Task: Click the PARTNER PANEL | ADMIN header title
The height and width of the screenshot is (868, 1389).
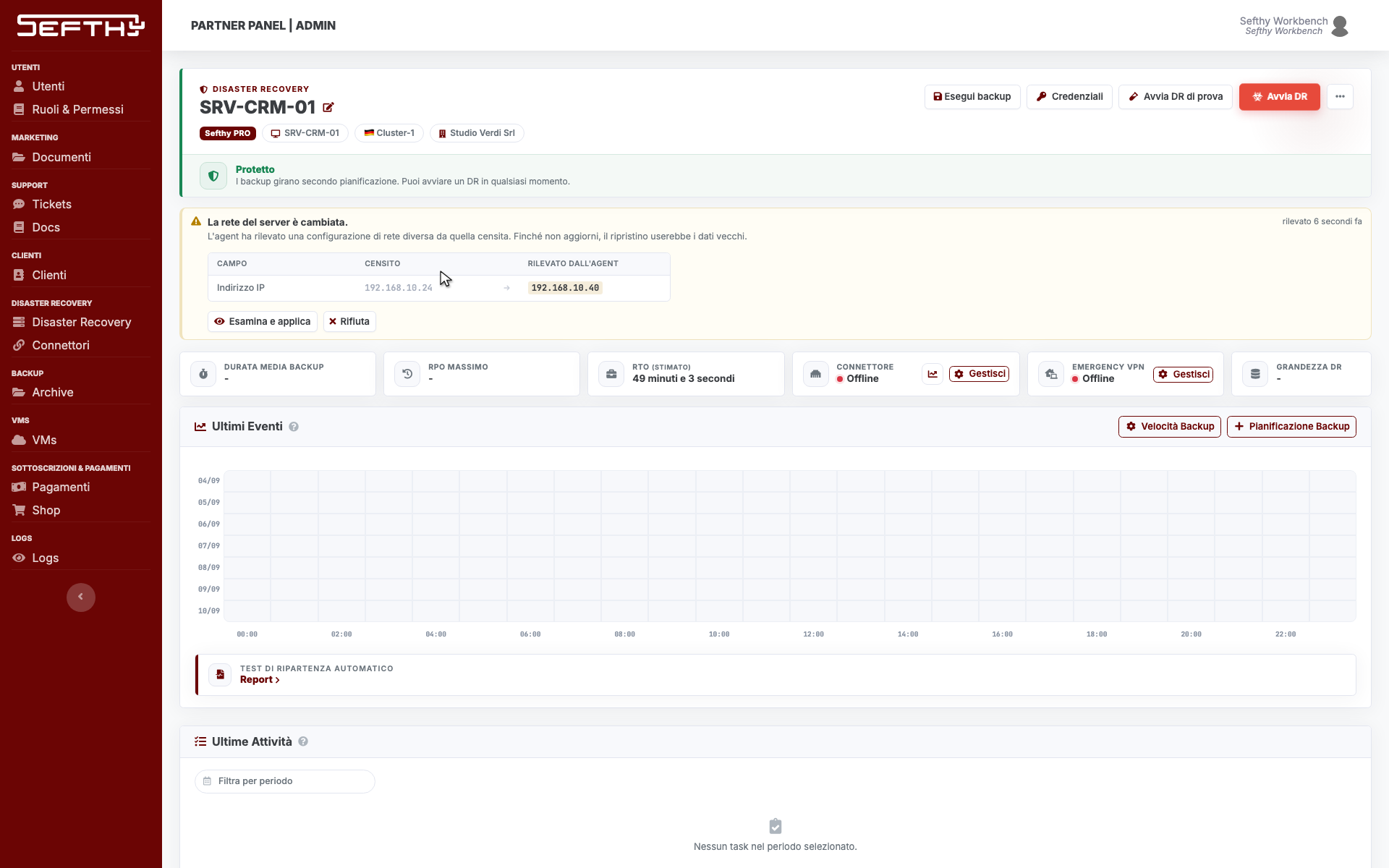Action: 263,25
